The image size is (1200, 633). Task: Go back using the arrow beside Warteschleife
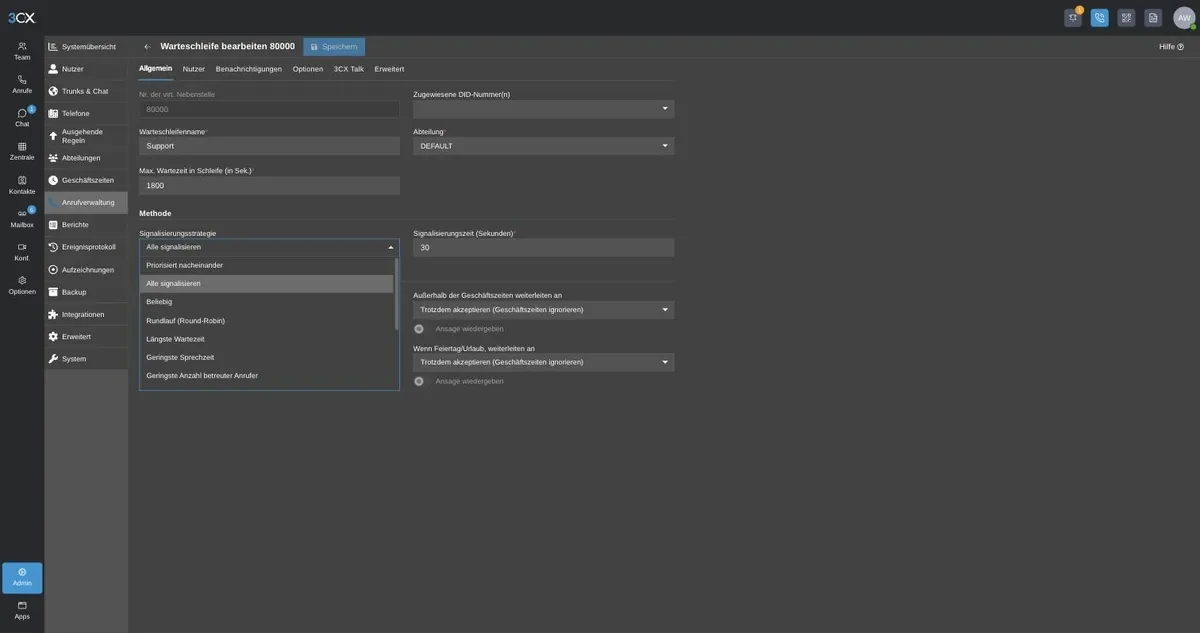point(148,47)
